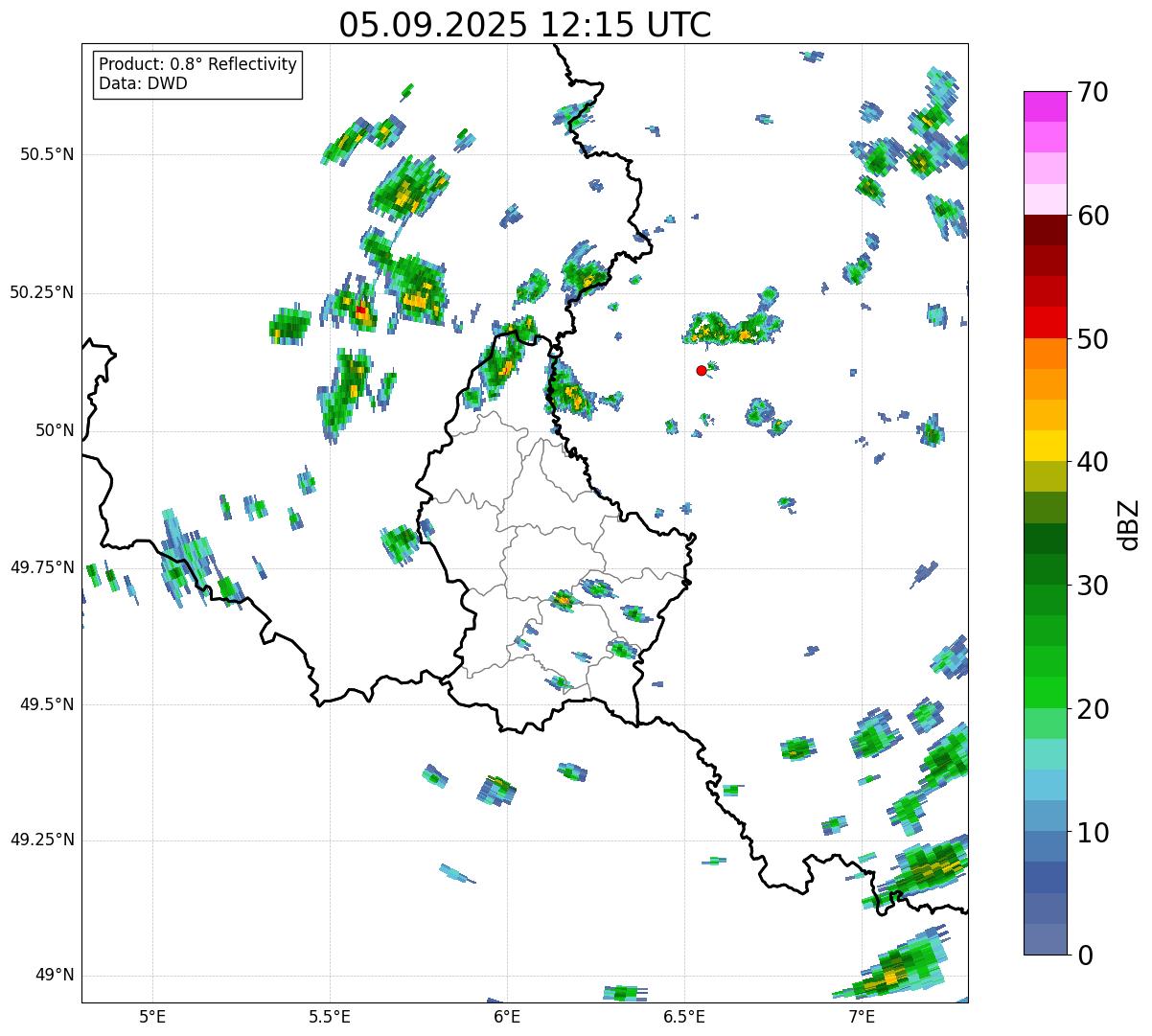Click the 49.5°N latitude label
Viewport: 1152px width, 1036px height.
[47, 704]
